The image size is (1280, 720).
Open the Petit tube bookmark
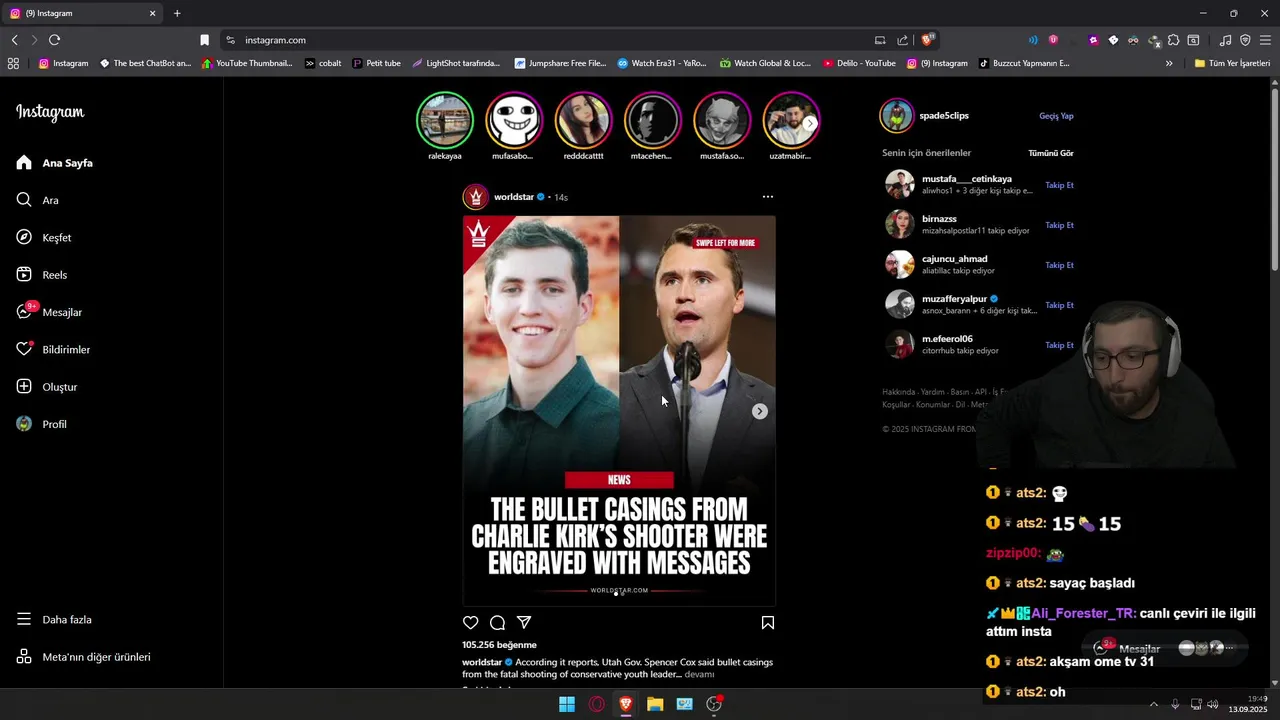pos(377,63)
